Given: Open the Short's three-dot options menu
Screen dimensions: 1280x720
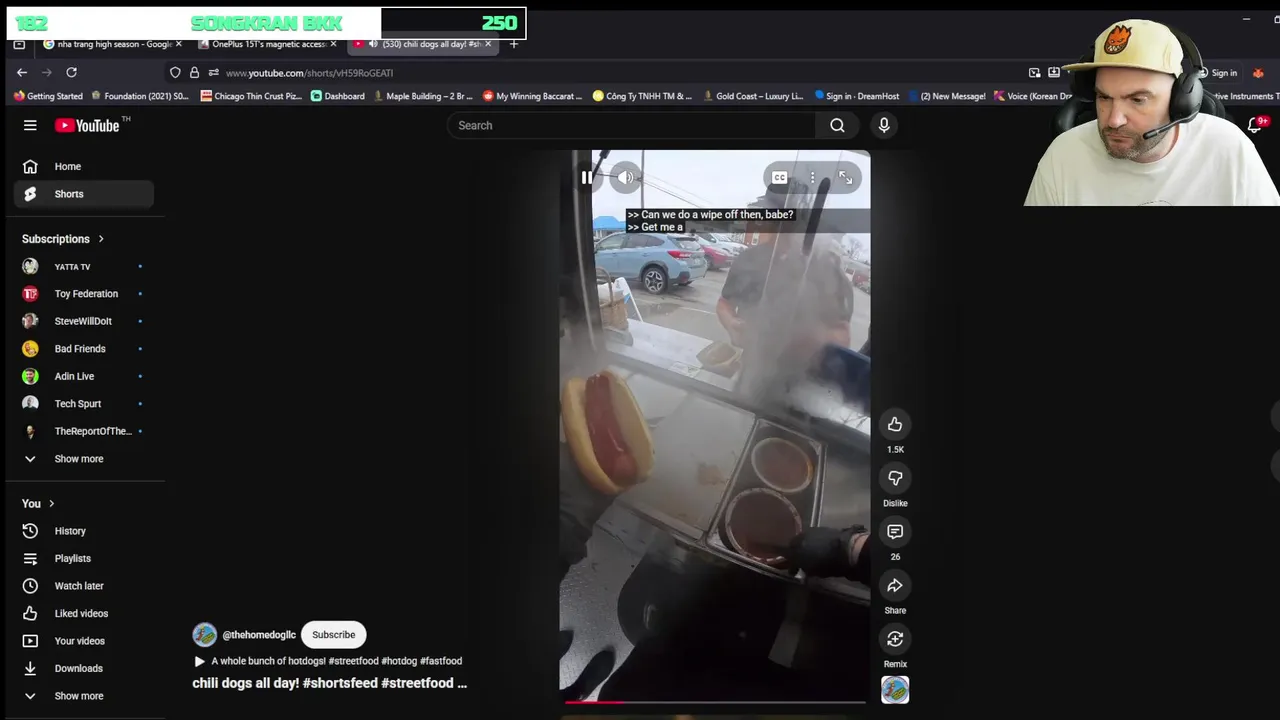Looking at the screenshot, I should coord(812,178).
